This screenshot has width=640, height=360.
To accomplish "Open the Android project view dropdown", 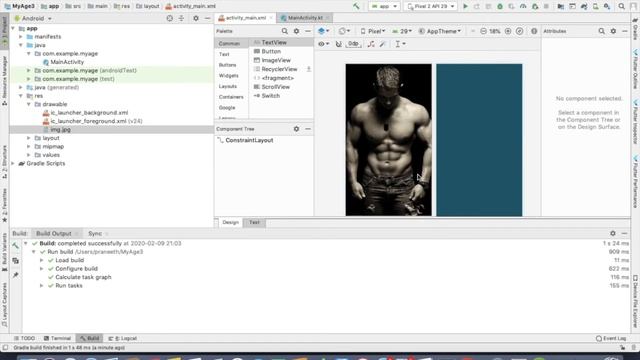I will (33, 18).
